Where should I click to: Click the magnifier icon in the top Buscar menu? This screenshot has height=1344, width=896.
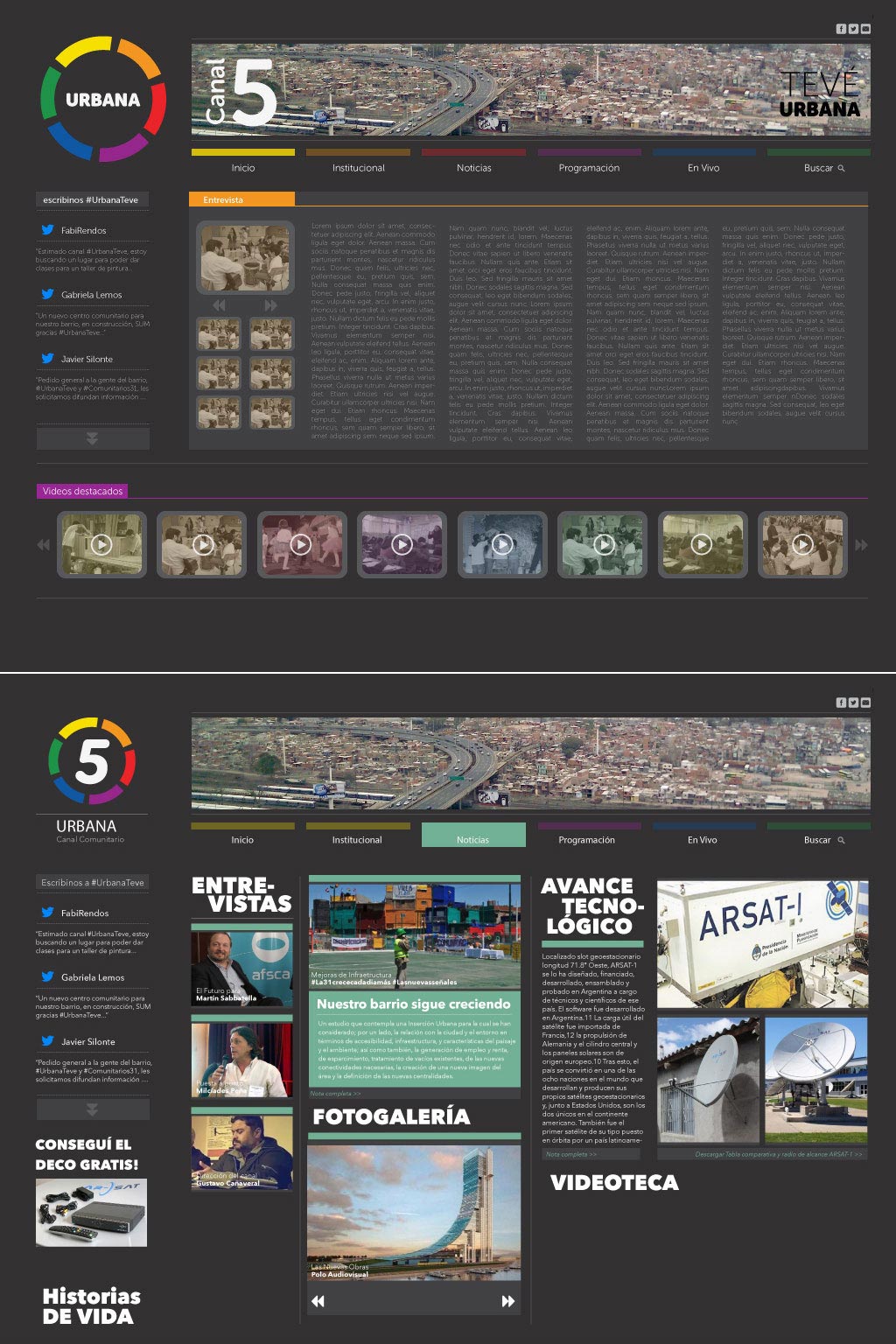[x=842, y=168]
